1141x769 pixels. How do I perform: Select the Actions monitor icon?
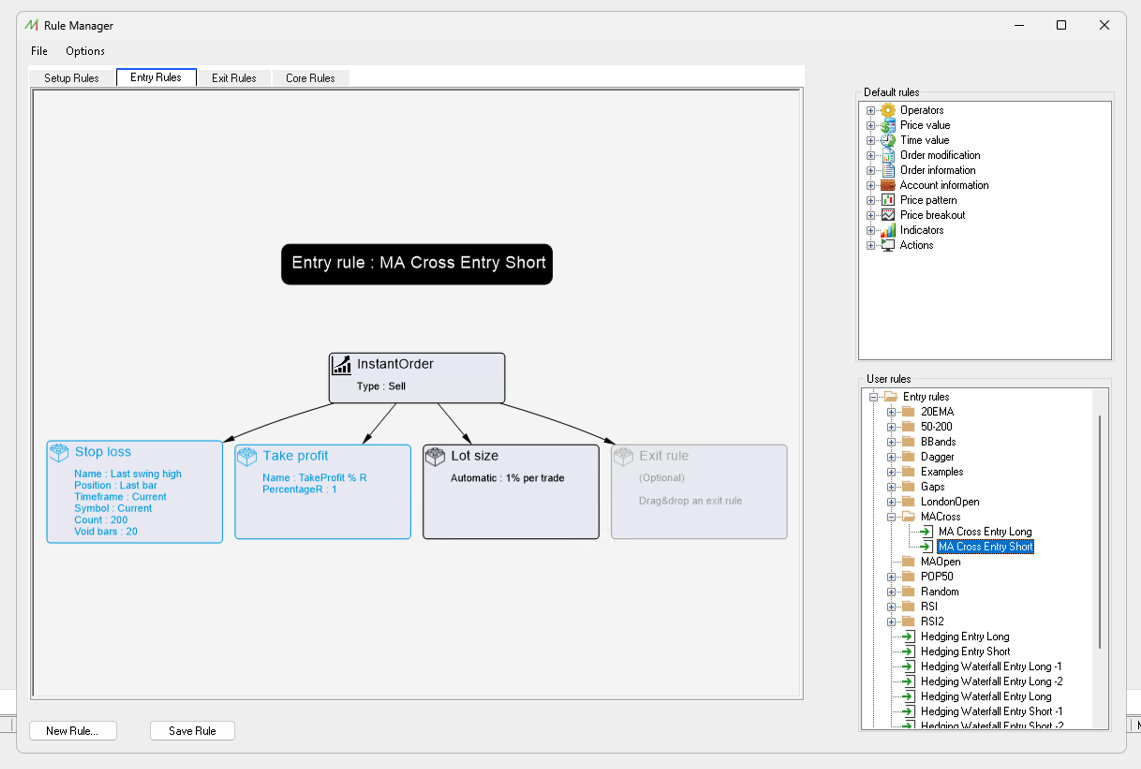888,245
